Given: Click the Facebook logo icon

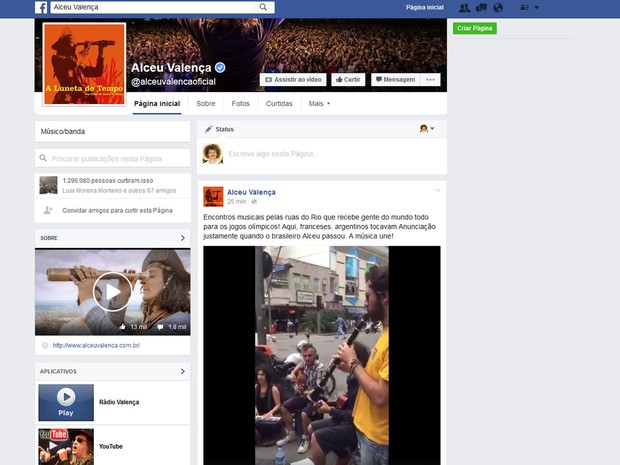Looking at the screenshot, I should [x=41, y=7].
